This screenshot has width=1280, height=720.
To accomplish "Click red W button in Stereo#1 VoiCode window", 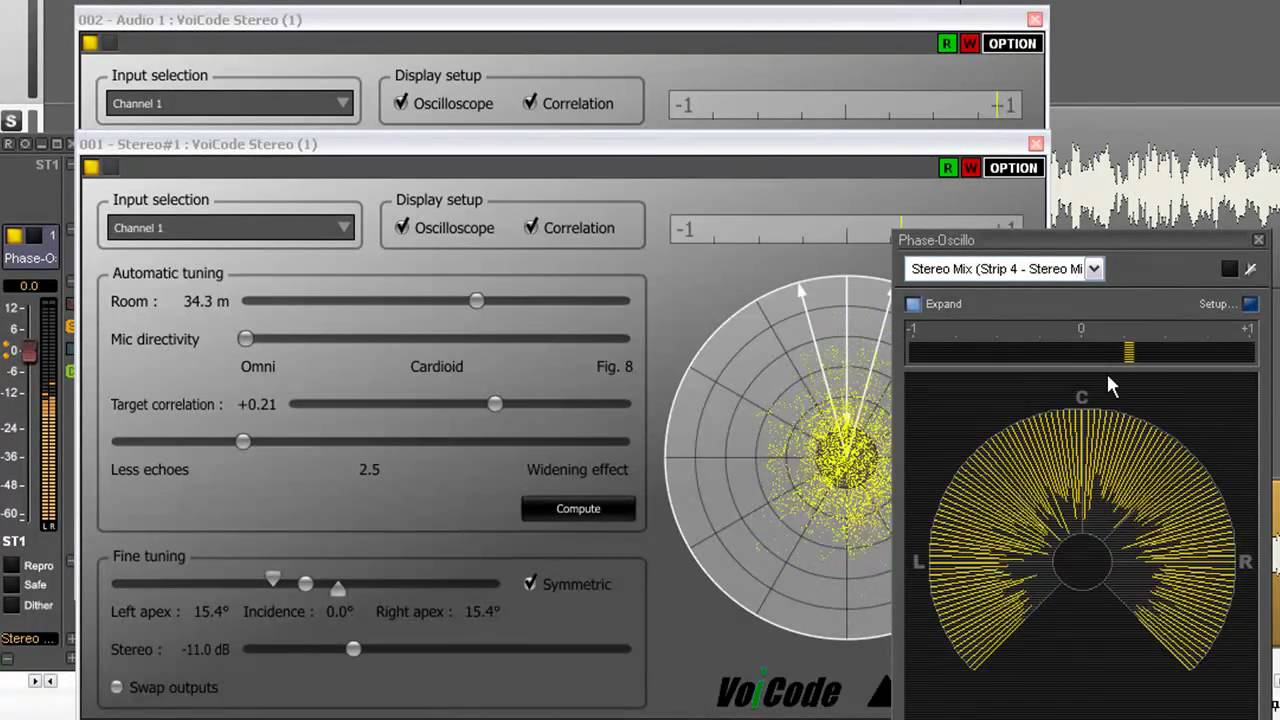I will point(970,168).
